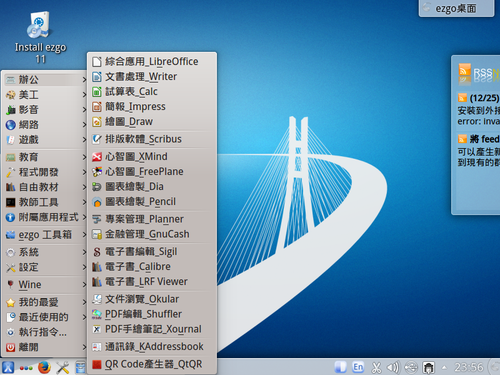Open 我的最愛 favorites item

[x=45, y=302]
